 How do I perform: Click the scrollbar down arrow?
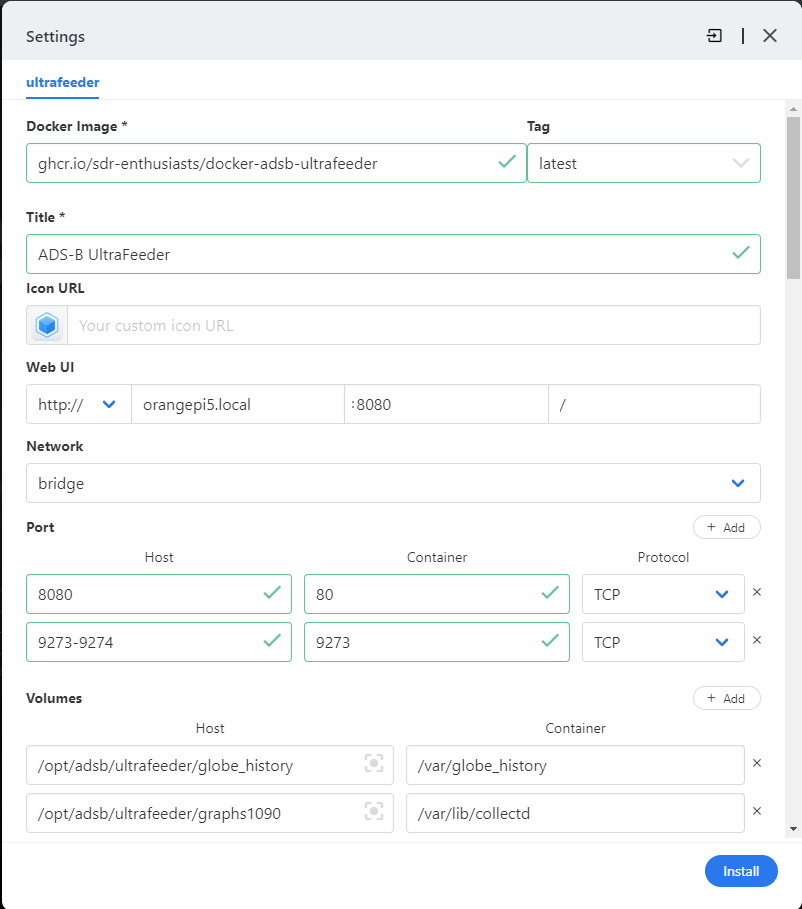[793, 829]
